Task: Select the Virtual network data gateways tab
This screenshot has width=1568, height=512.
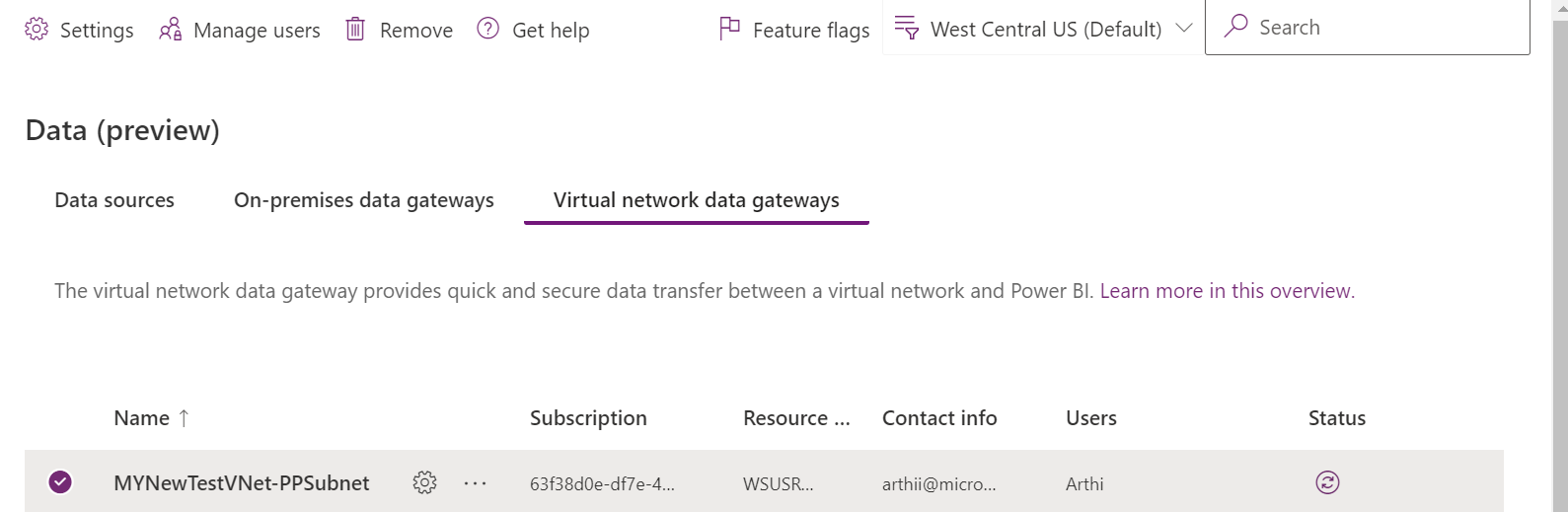Action: pyautogui.click(x=696, y=200)
